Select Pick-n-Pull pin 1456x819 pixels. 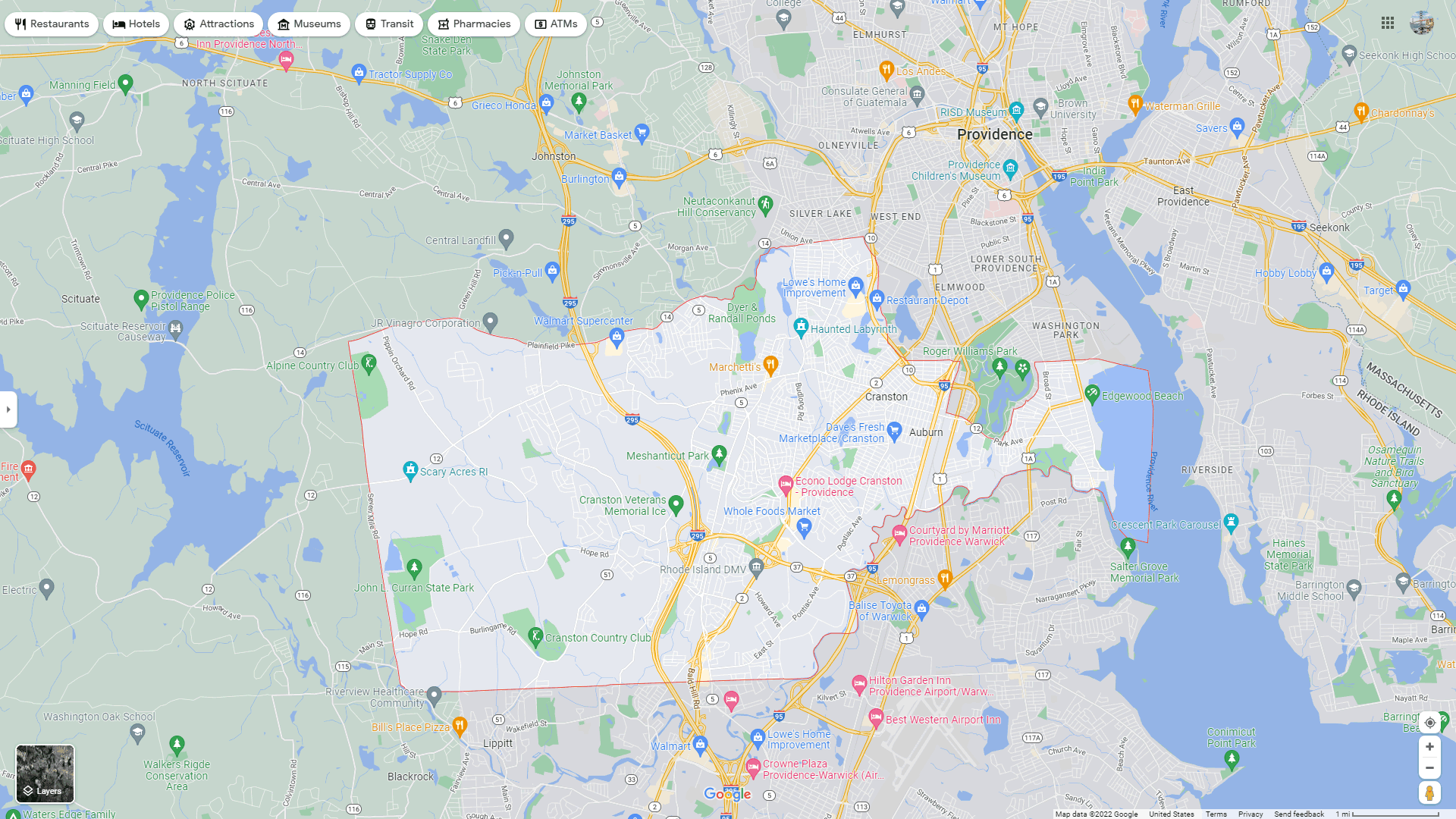point(552,271)
